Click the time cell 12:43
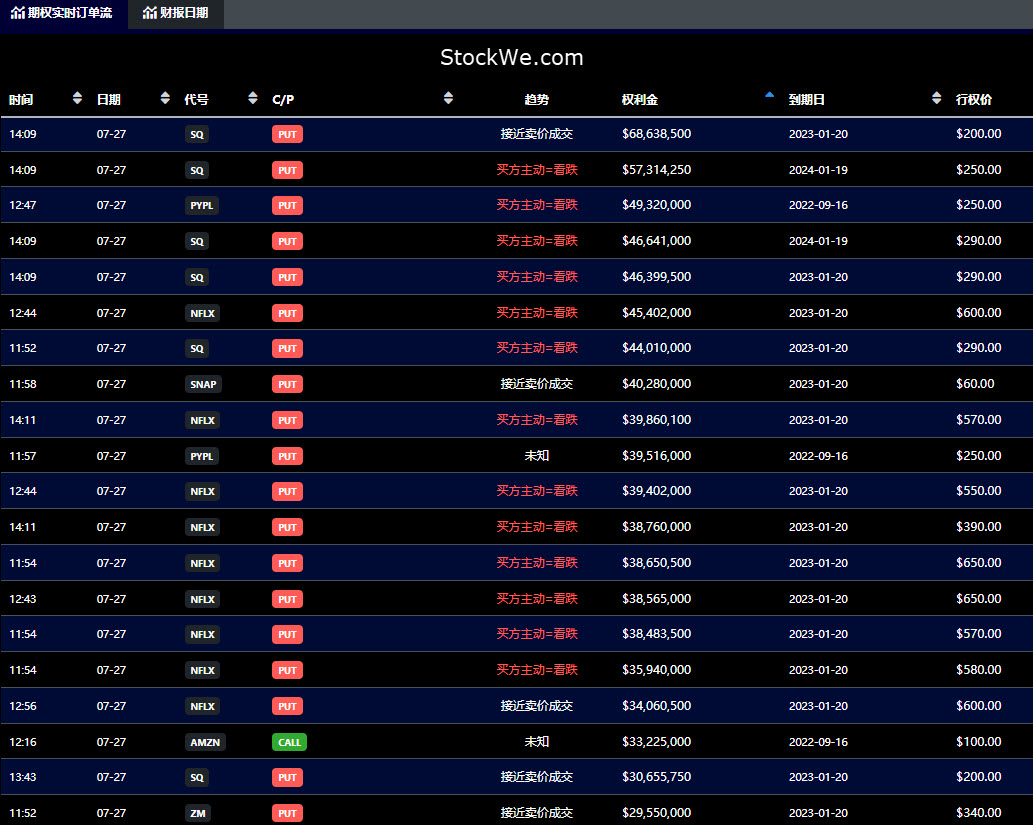1033x825 pixels. click(x=23, y=598)
